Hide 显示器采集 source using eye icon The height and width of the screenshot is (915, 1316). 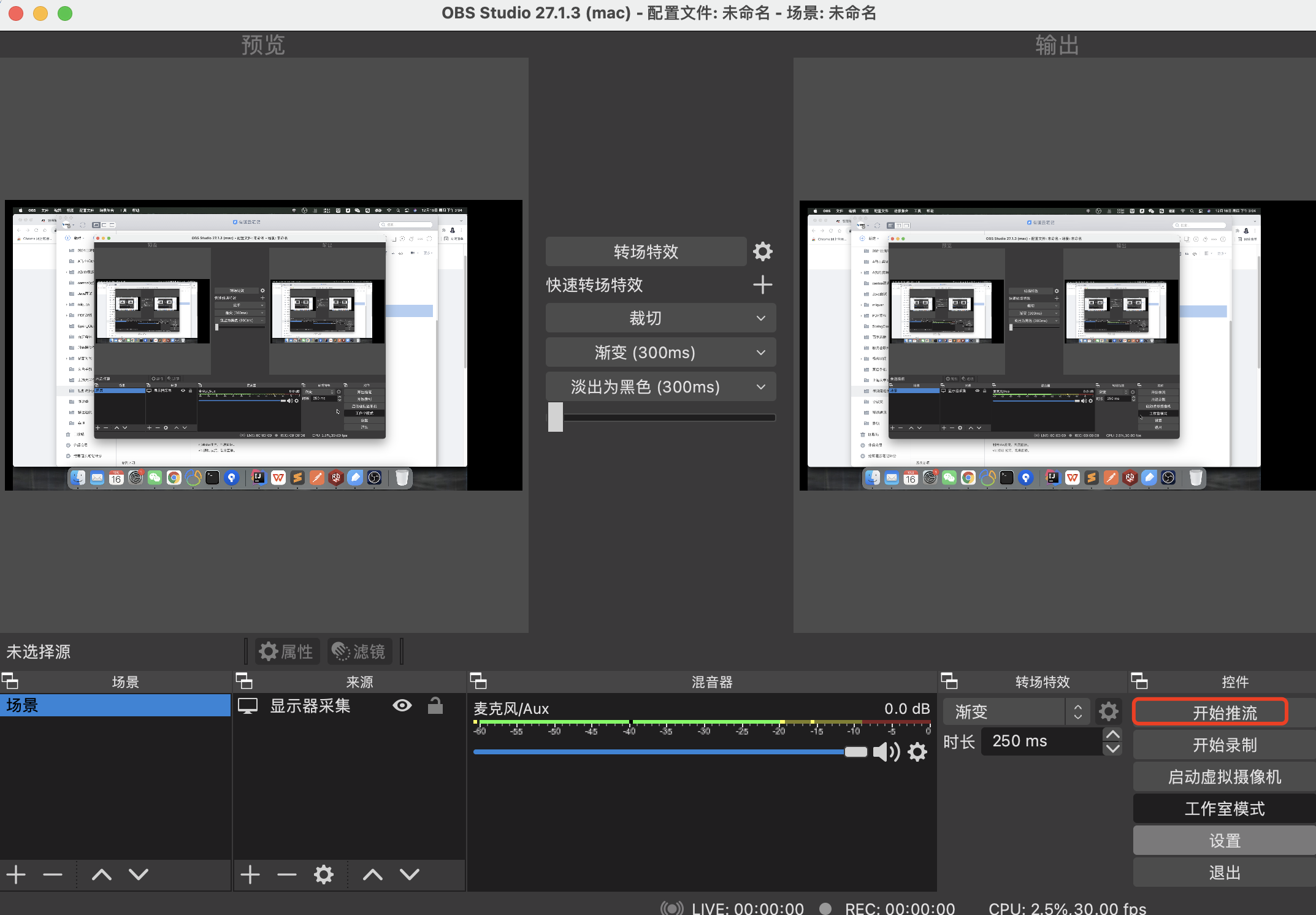pyautogui.click(x=402, y=706)
